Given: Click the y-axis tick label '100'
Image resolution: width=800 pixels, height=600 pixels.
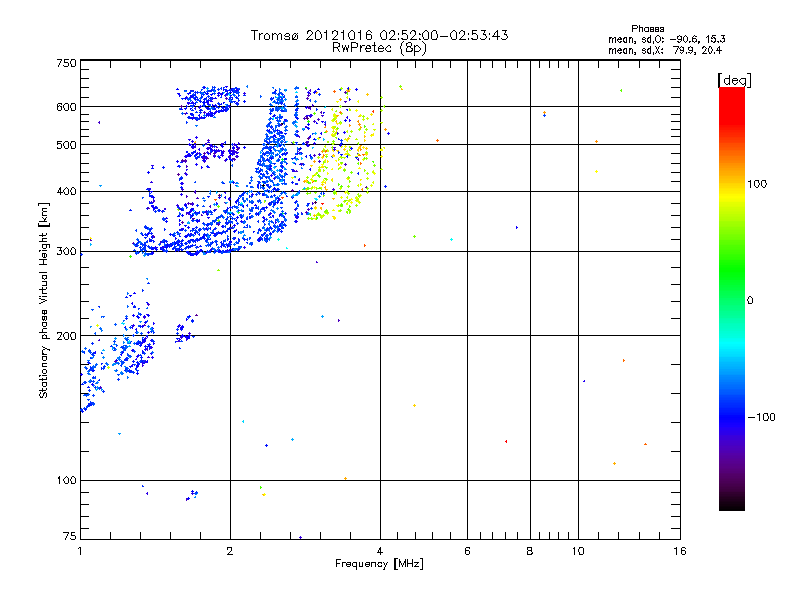Looking at the screenshot, I should pyautogui.click(x=66, y=480).
